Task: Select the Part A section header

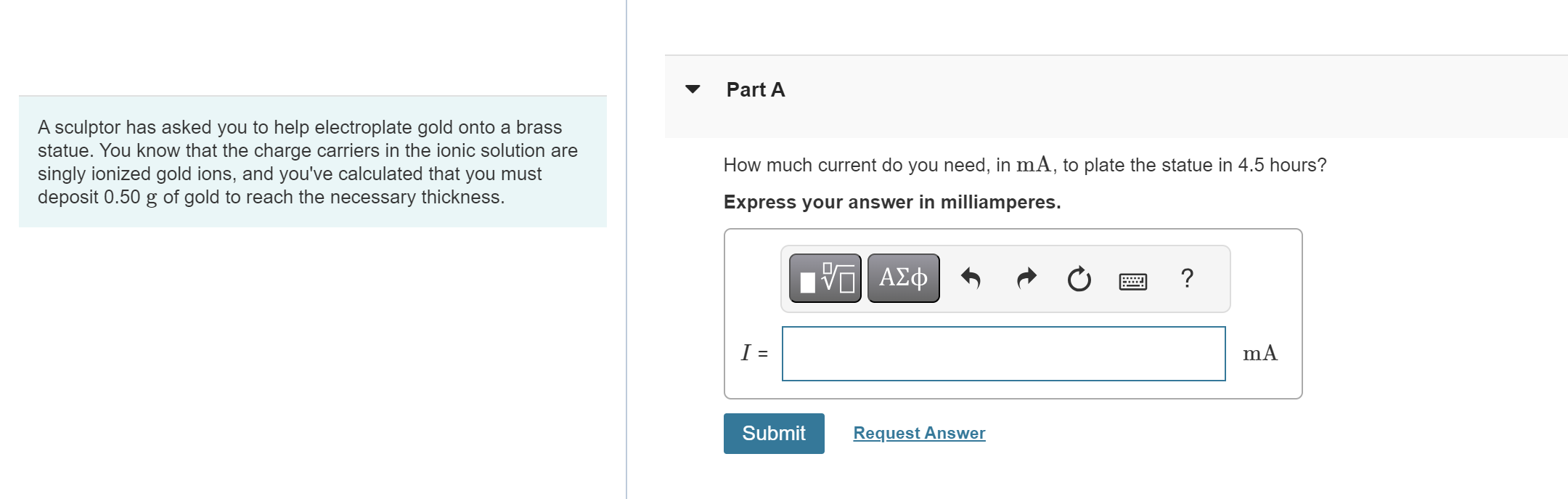Action: (755, 89)
